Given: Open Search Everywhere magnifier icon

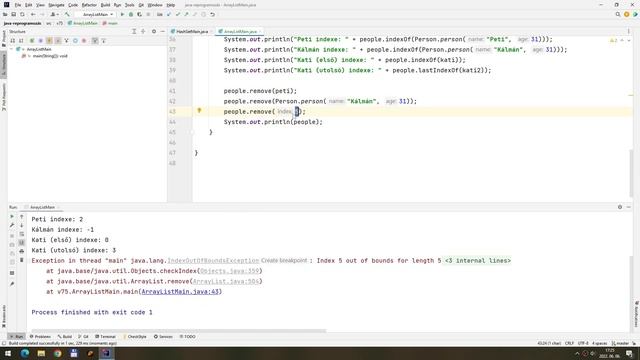Looking at the screenshot, I should point(618,14).
